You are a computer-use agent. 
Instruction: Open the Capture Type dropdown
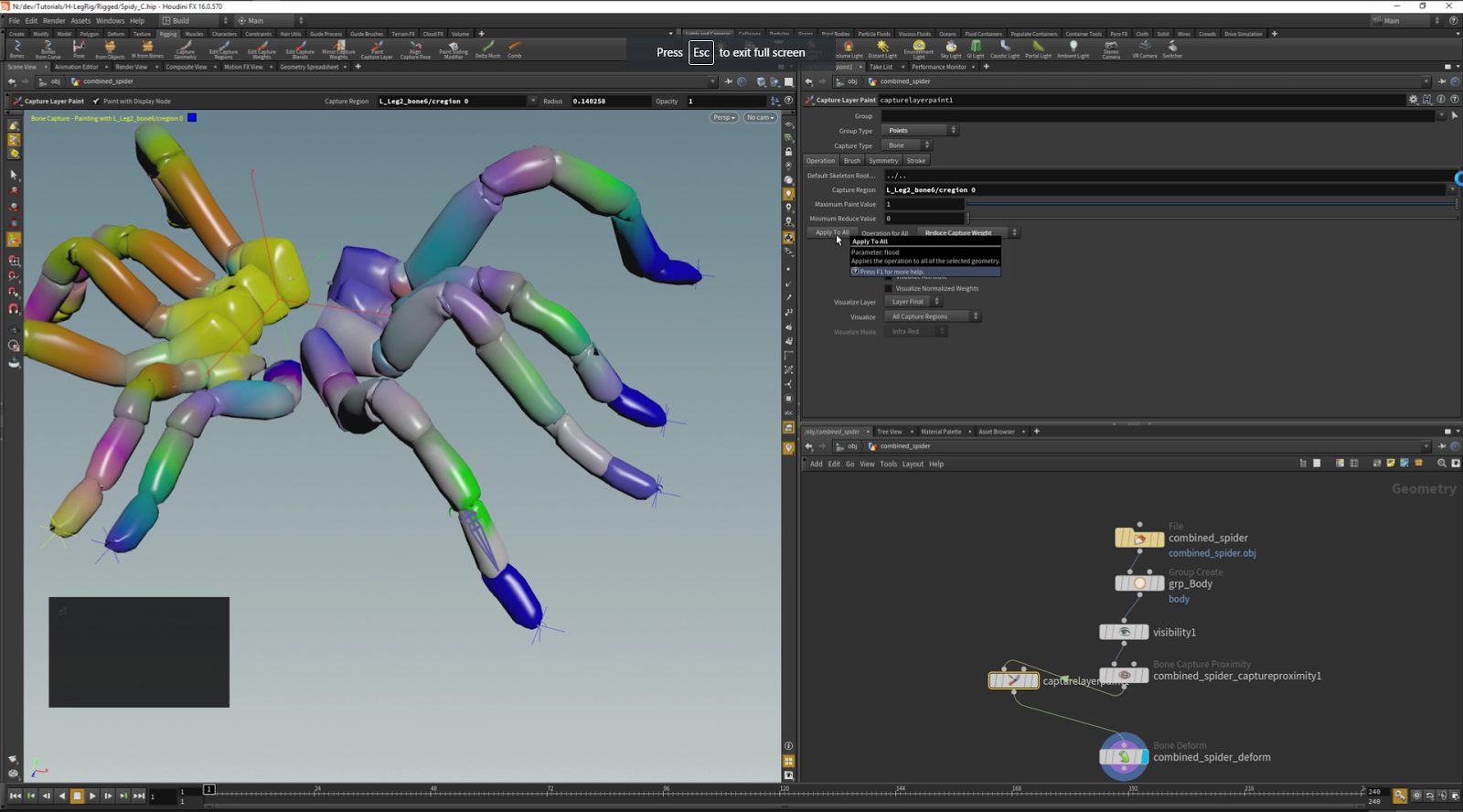(x=907, y=145)
